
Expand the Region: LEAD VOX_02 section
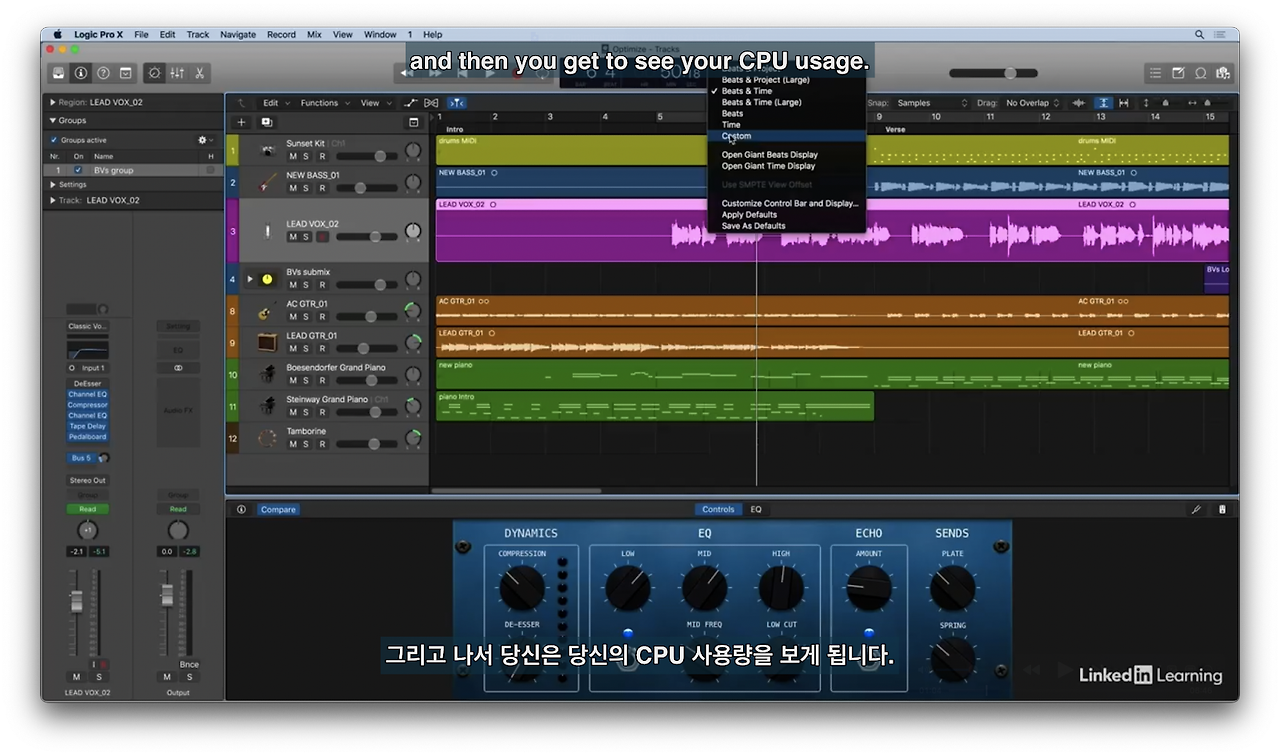pos(53,102)
